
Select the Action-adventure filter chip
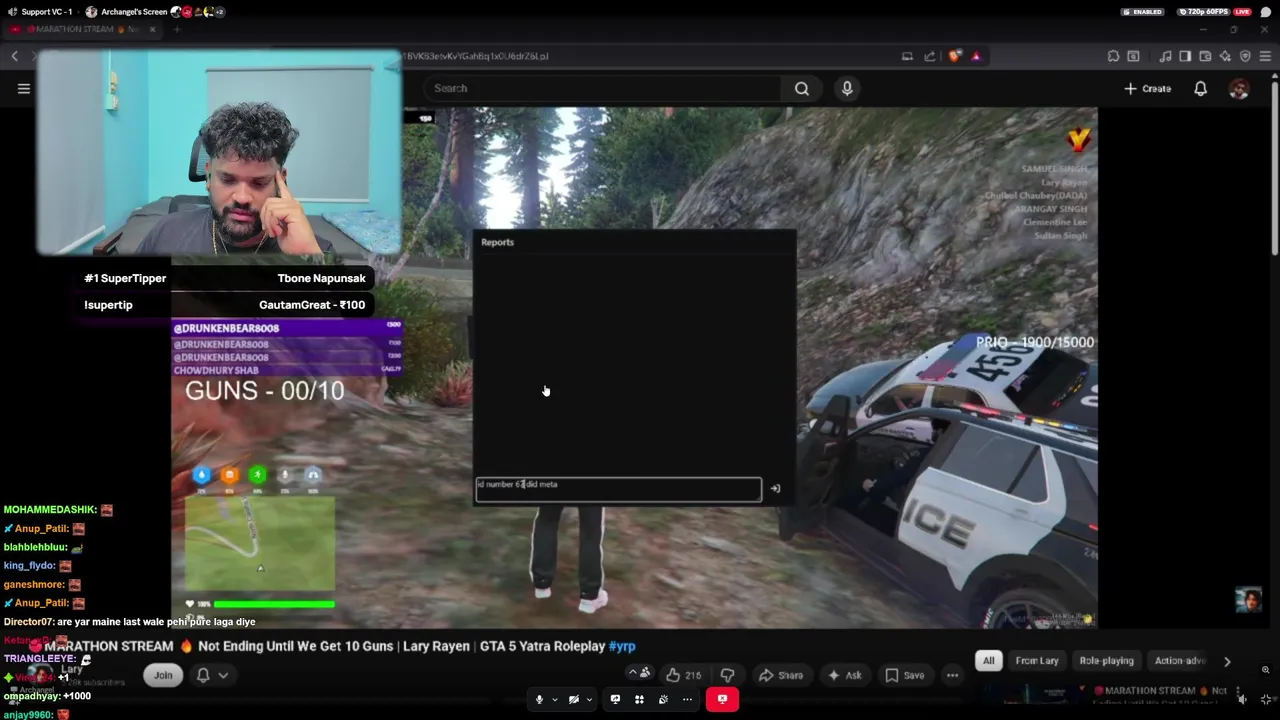coord(1180,661)
